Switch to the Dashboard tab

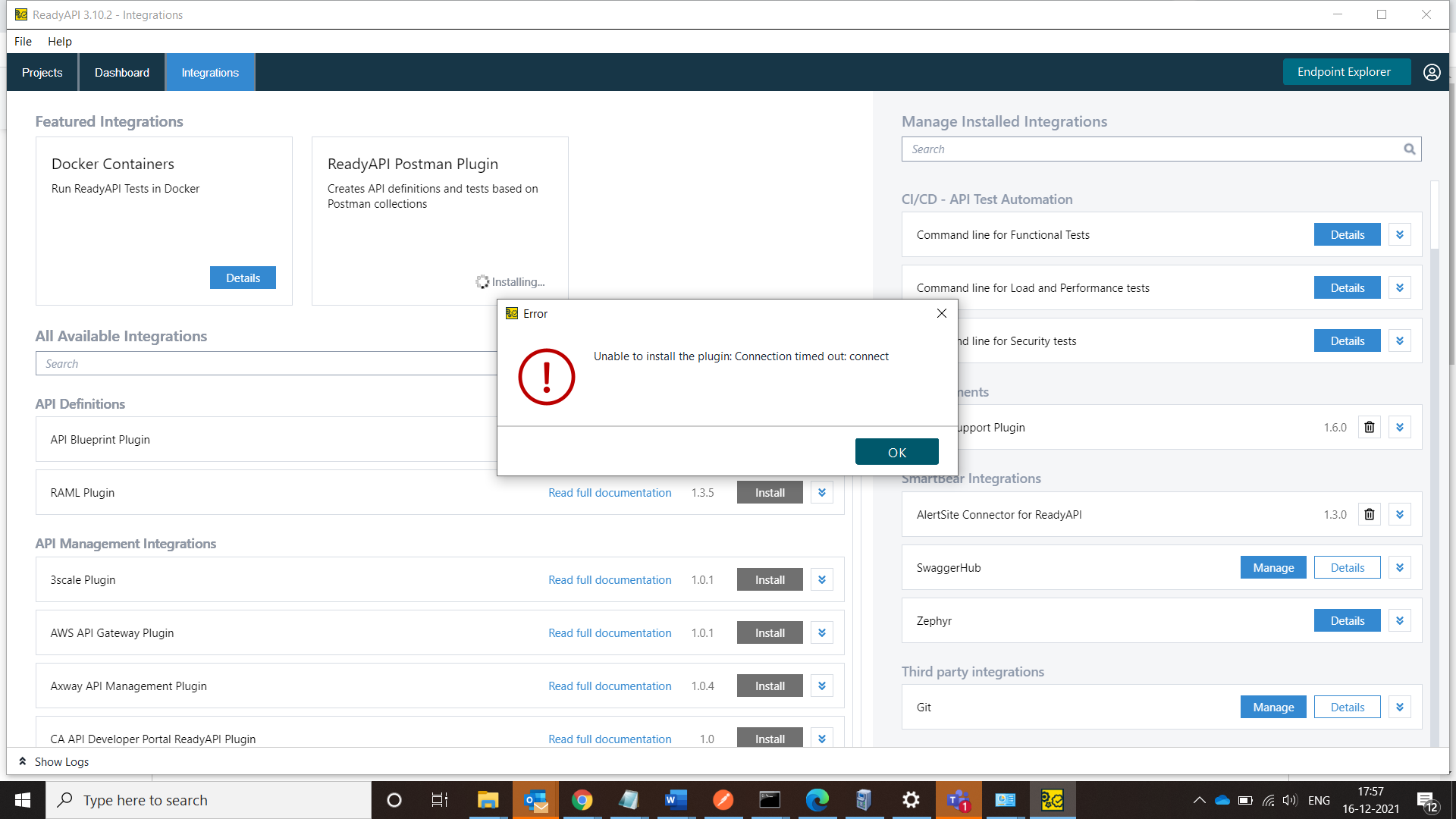(x=121, y=72)
